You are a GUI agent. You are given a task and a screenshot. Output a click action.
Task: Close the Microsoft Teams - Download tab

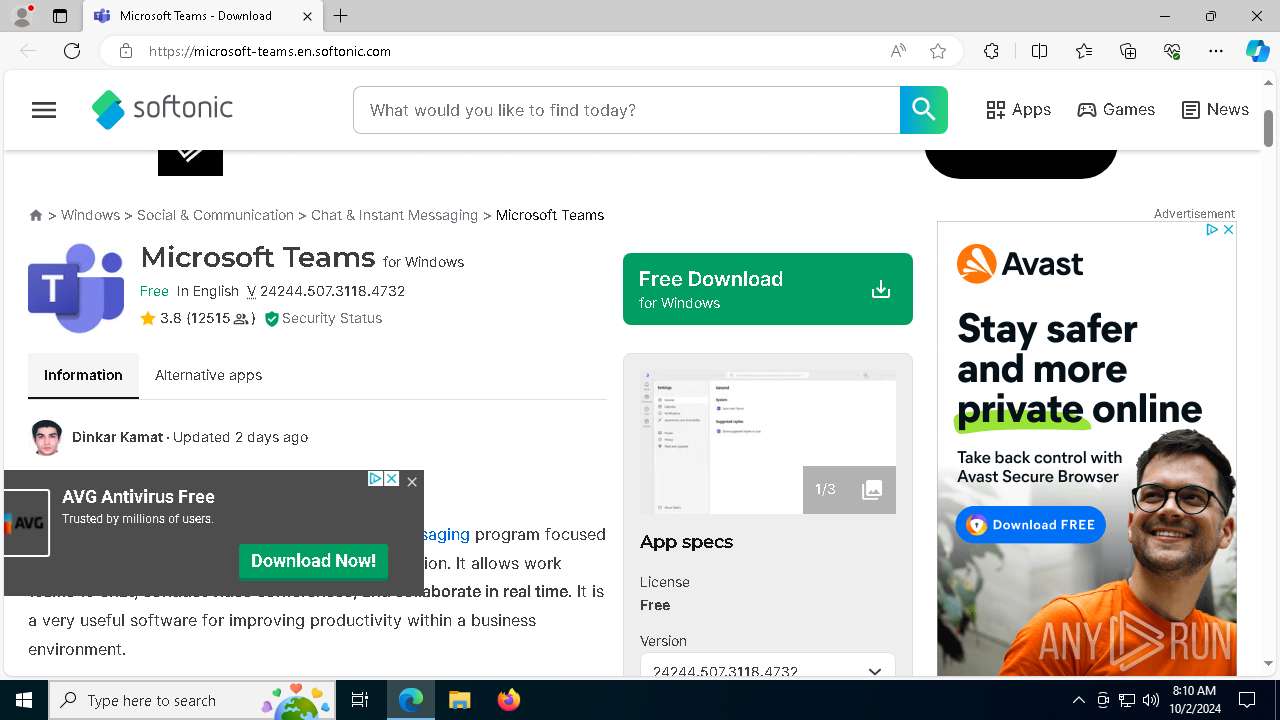pos(307,16)
